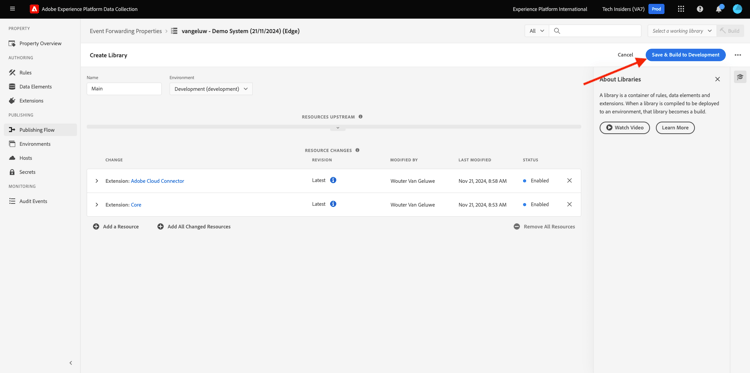Remove Adobe Cloud Connector from library
Image resolution: width=750 pixels, height=373 pixels.
click(x=569, y=180)
